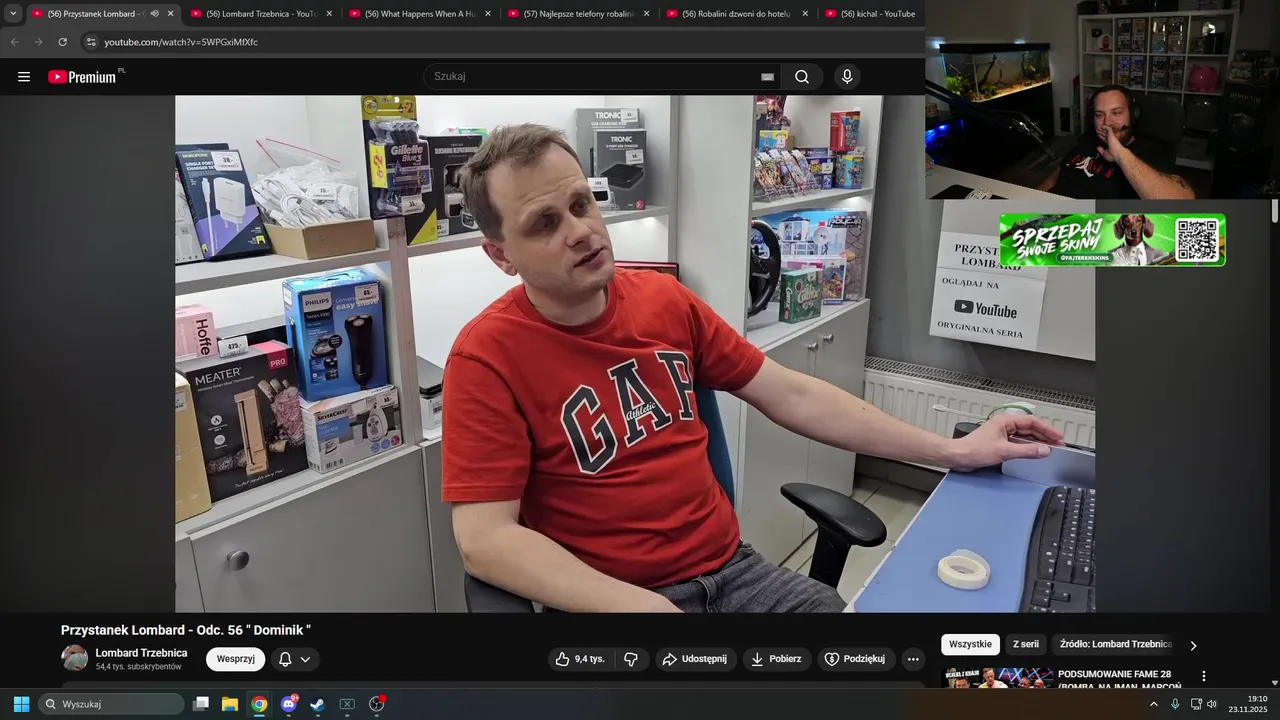This screenshot has height=720, width=1280.
Task: Open Task View in taskbar
Action: (201, 704)
